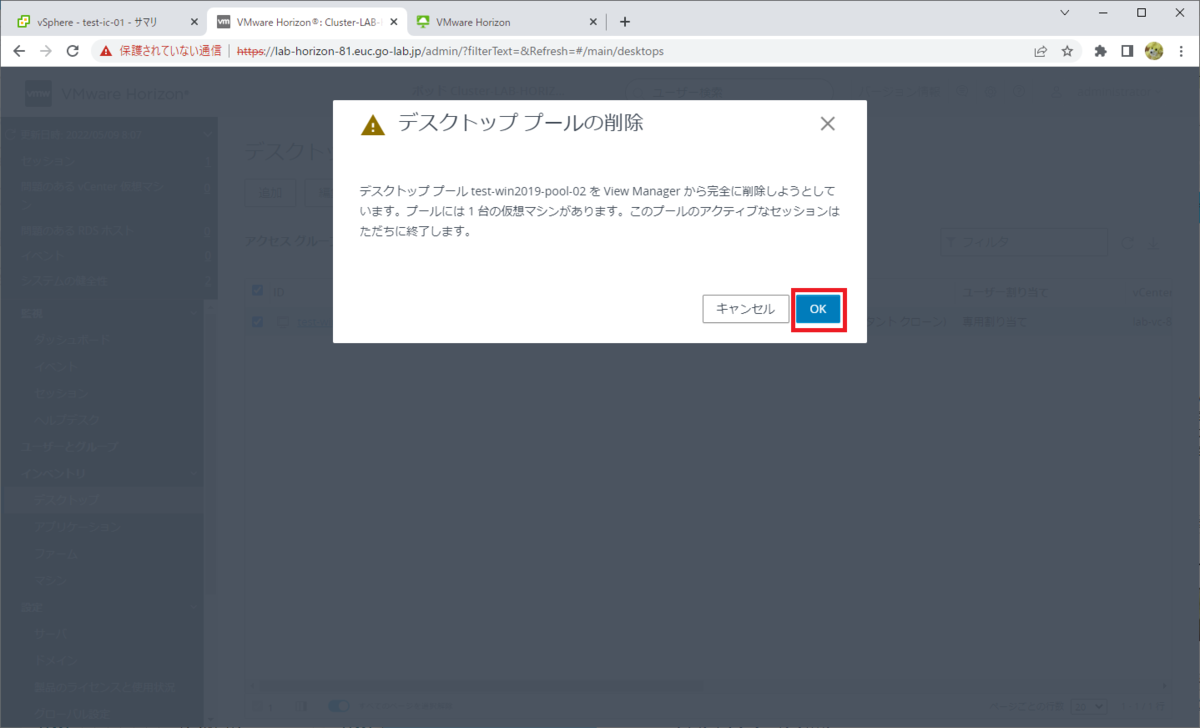Open the Chrome three-dot menu
The image size is (1200, 728).
(1180, 51)
